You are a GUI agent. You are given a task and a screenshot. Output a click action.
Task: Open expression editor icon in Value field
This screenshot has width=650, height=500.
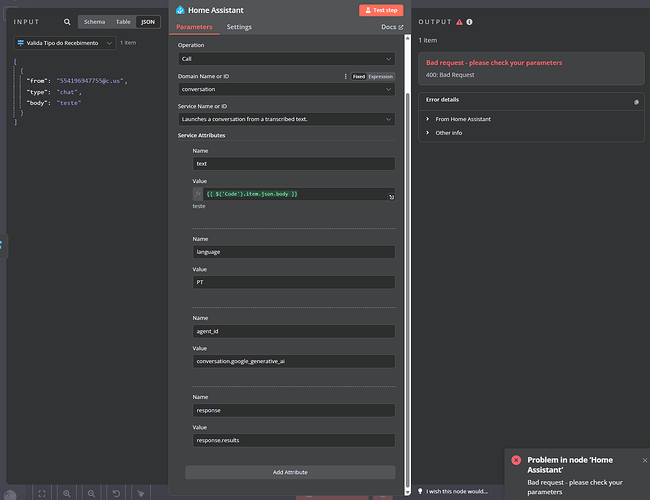pyautogui.click(x=391, y=197)
